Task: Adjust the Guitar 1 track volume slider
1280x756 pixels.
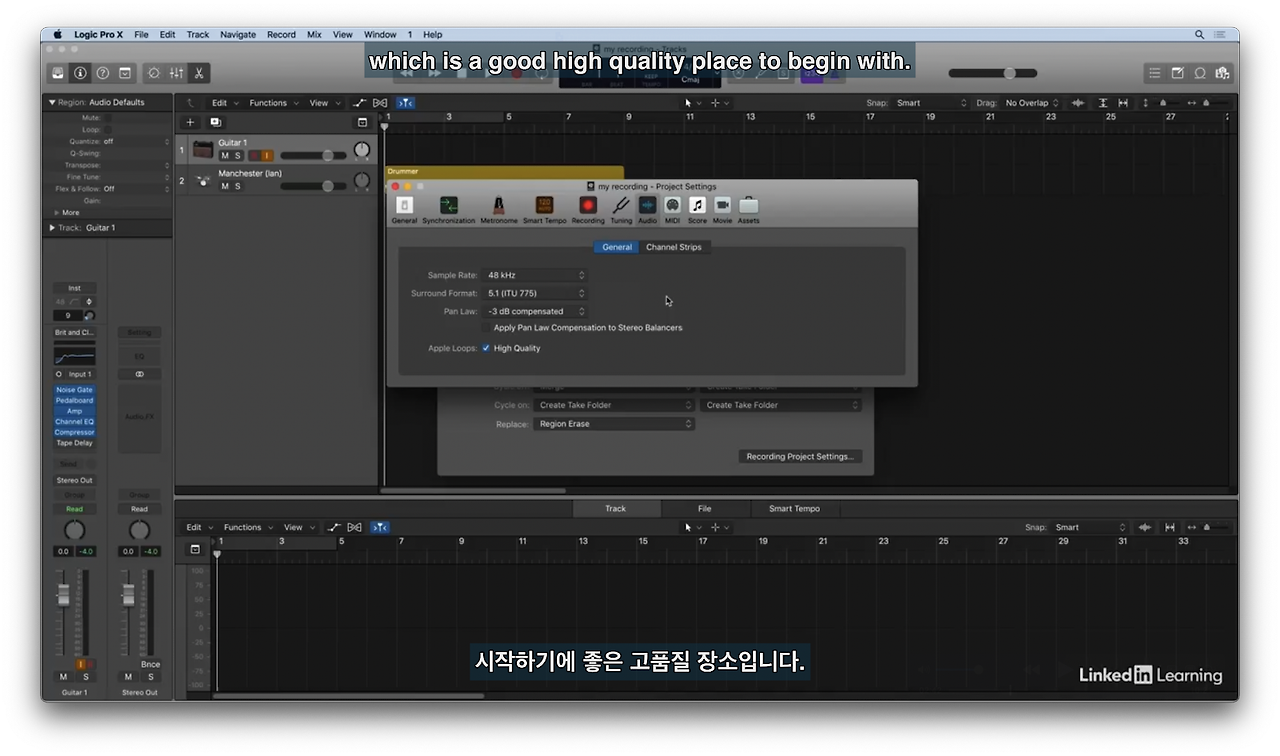Action: [313, 156]
